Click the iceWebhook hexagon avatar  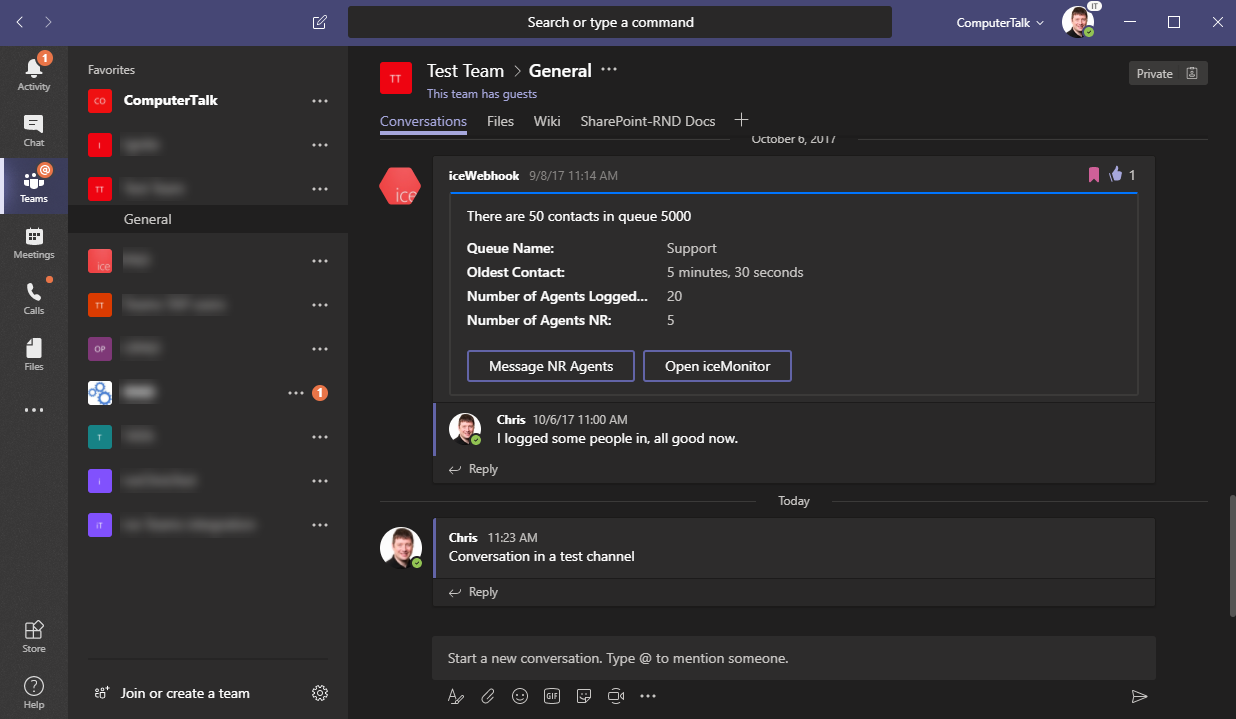point(401,187)
